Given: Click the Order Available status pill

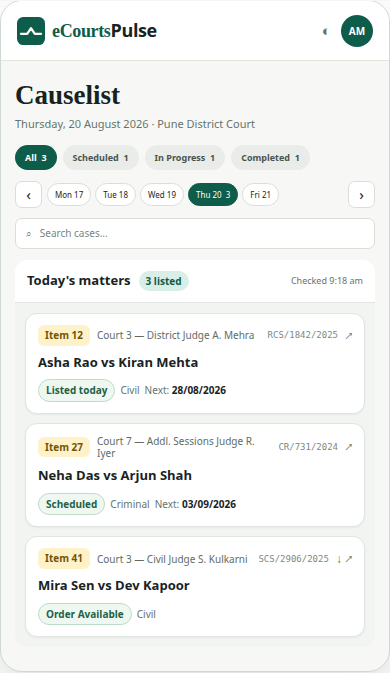Looking at the screenshot, I should (x=85, y=614).
